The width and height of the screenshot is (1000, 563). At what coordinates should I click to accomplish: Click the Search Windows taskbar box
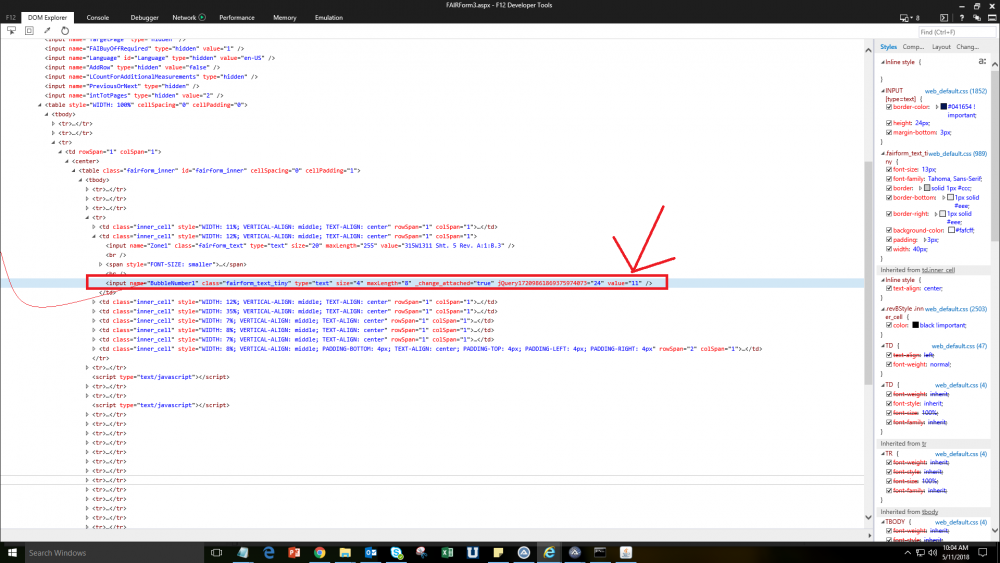pyautogui.click(x=113, y=553)
